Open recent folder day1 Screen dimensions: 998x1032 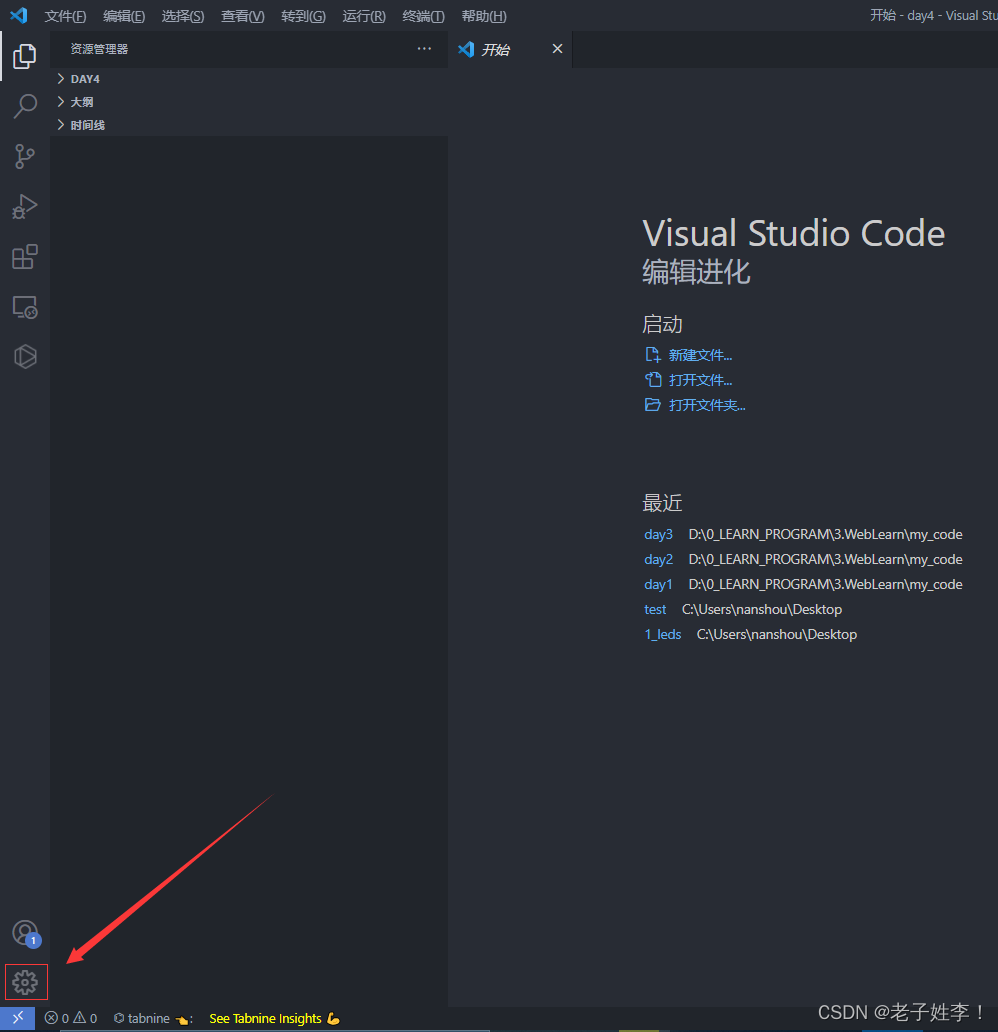pos(658,584)
